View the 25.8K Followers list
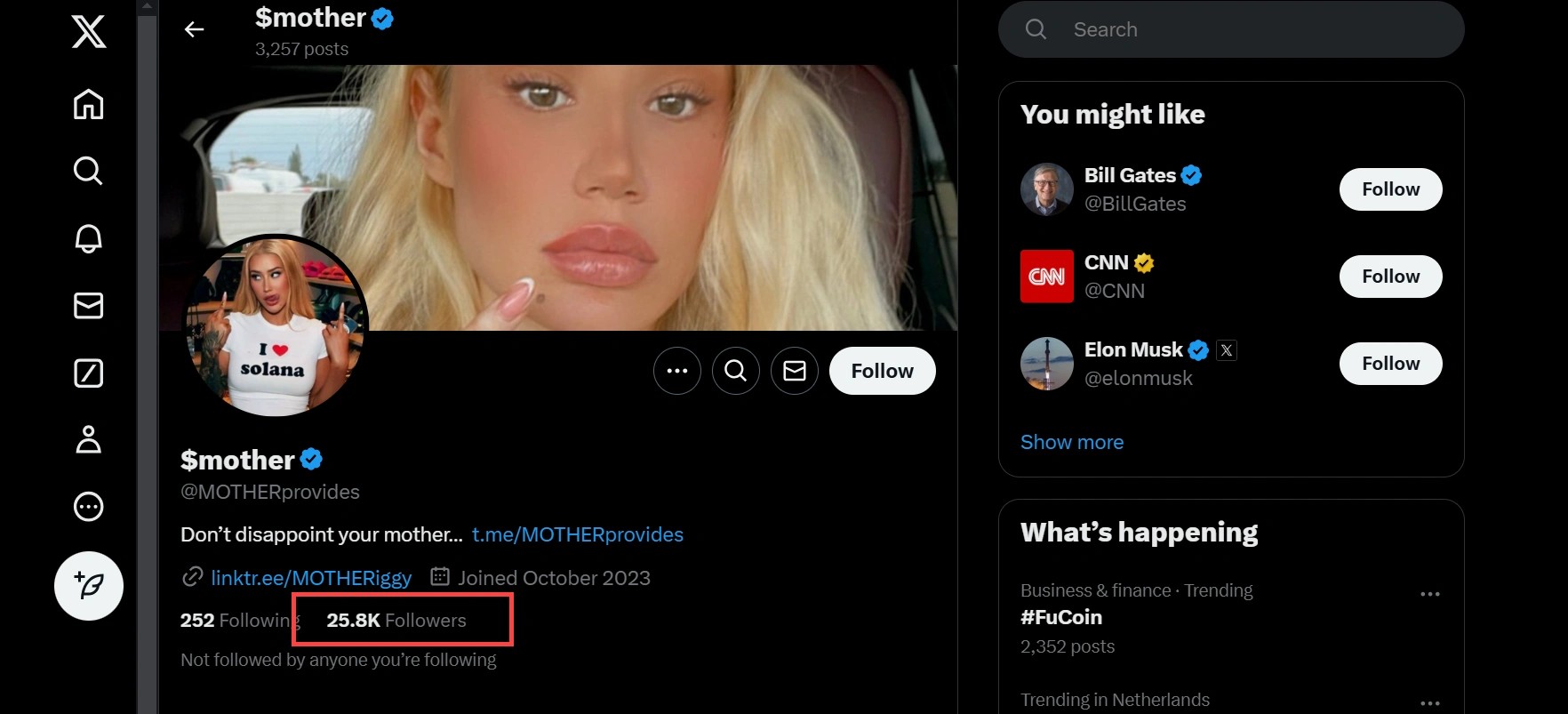 [396, 621]
